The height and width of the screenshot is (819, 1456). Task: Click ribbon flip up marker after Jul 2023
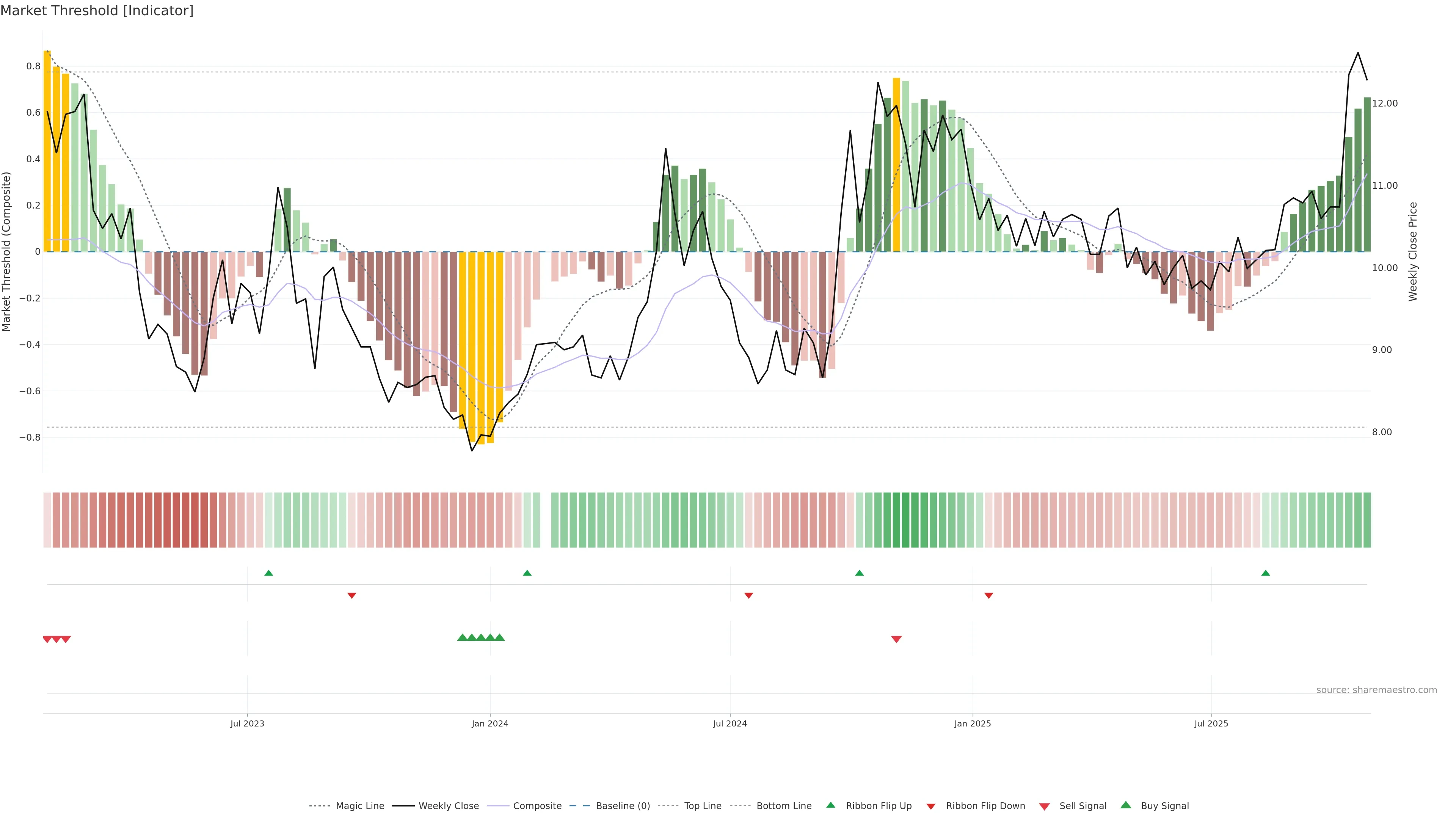point(268,573)
